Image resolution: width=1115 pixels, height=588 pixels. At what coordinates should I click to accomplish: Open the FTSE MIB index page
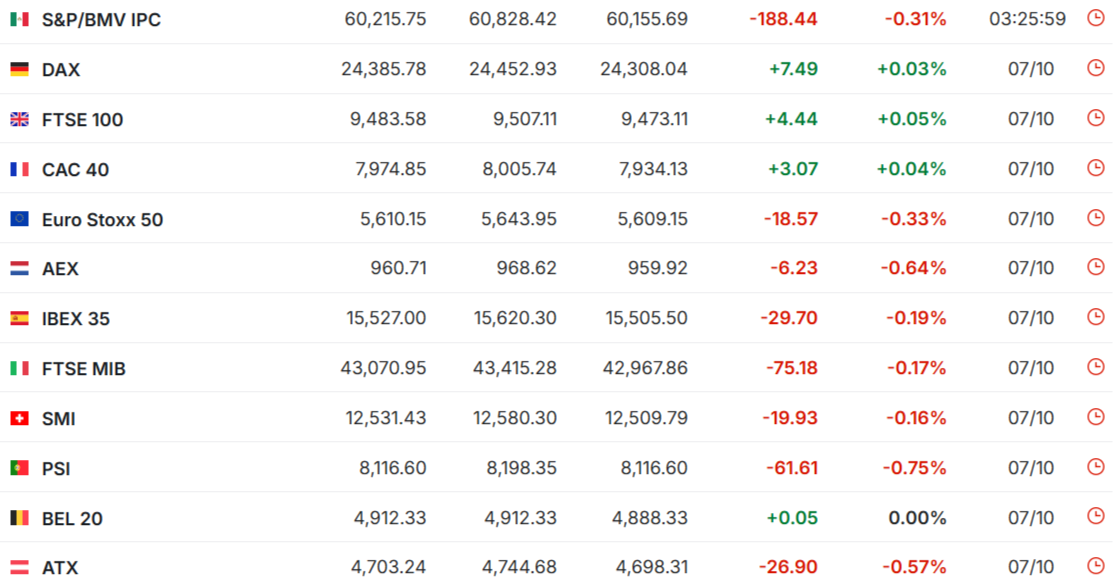point(84,369)
